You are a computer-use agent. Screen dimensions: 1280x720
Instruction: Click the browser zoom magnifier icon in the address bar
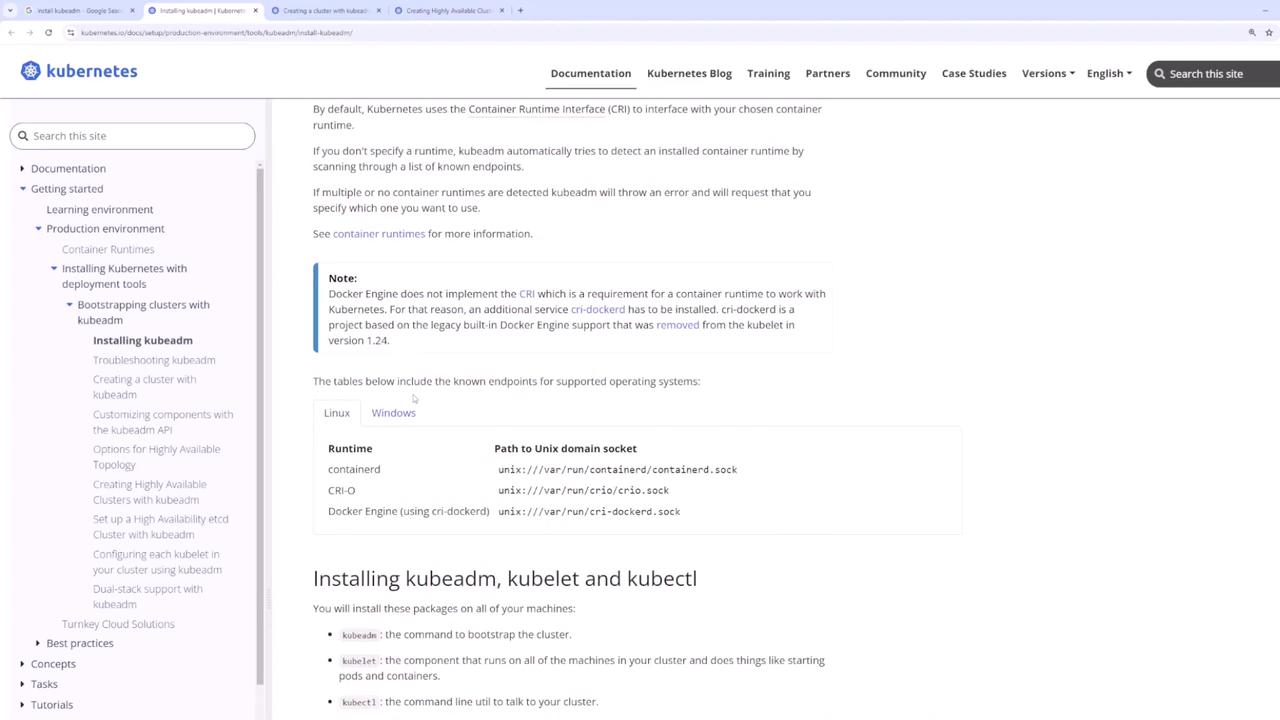click(1252, 32)
